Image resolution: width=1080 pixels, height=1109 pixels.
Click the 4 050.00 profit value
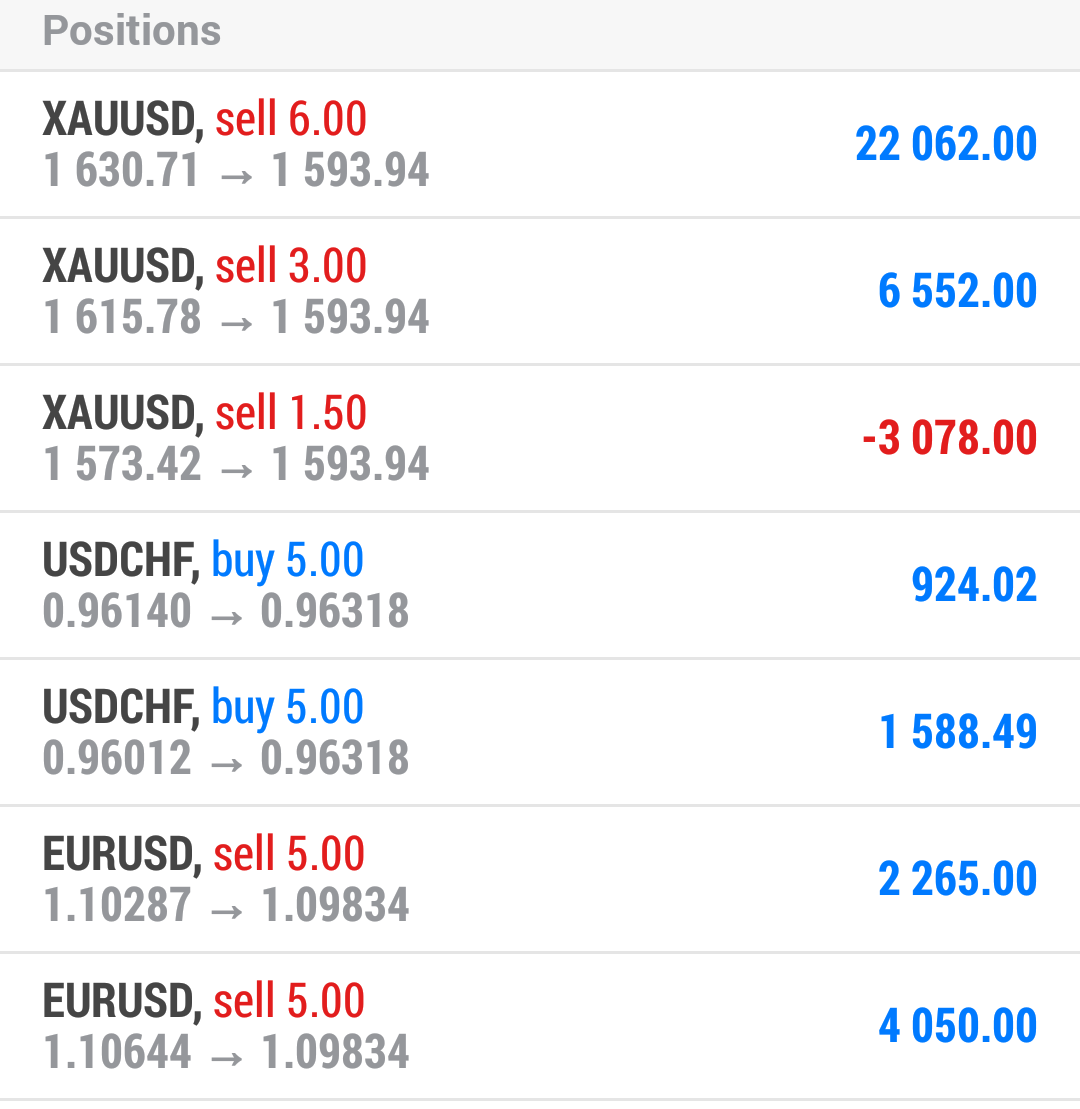point(957,1026)
